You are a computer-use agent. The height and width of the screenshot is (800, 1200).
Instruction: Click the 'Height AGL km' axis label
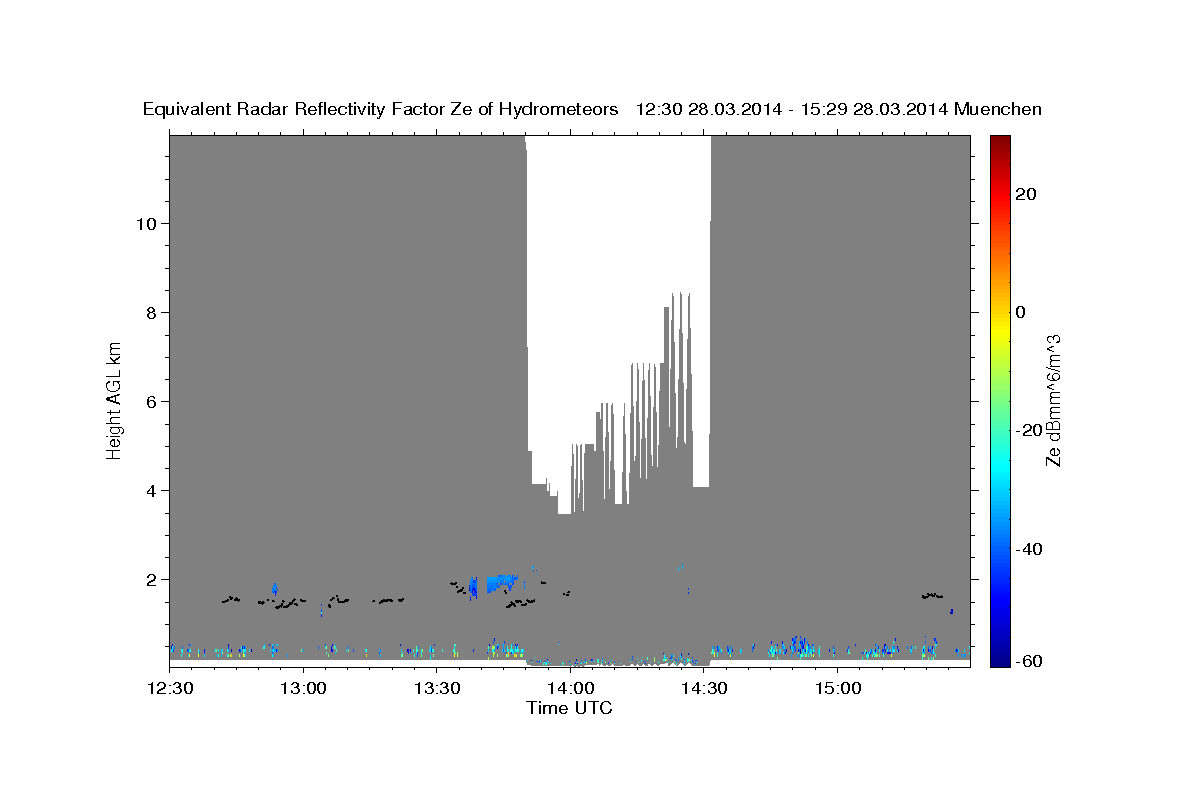click(x=115, y=399)
